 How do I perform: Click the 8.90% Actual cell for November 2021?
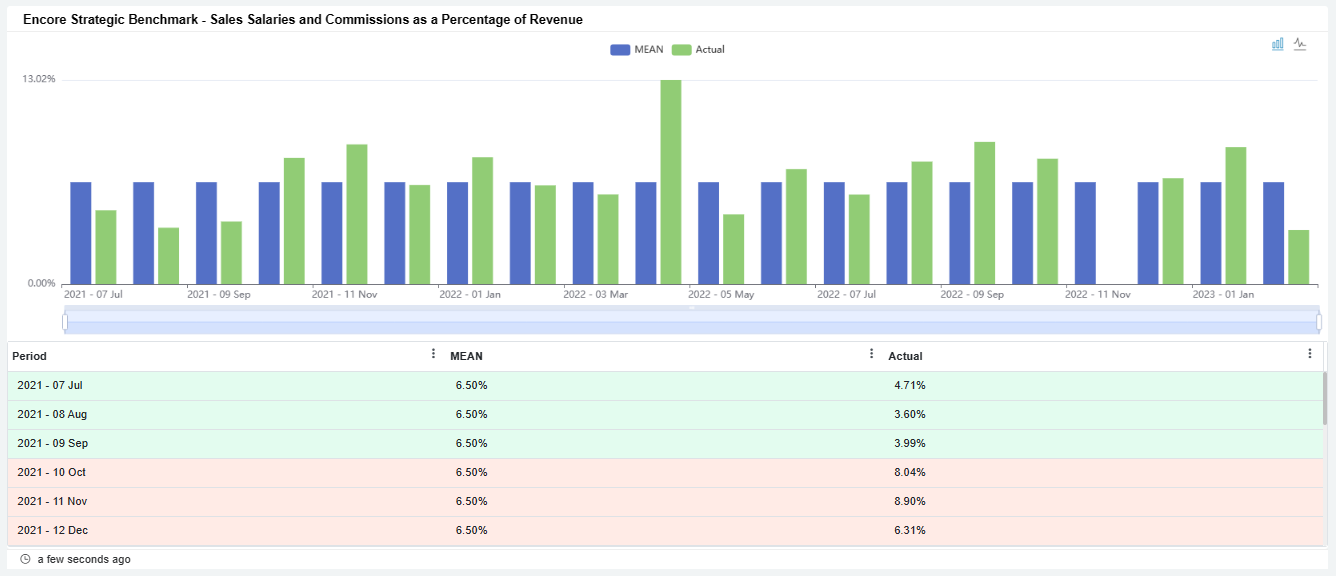(x=909, y=501)
